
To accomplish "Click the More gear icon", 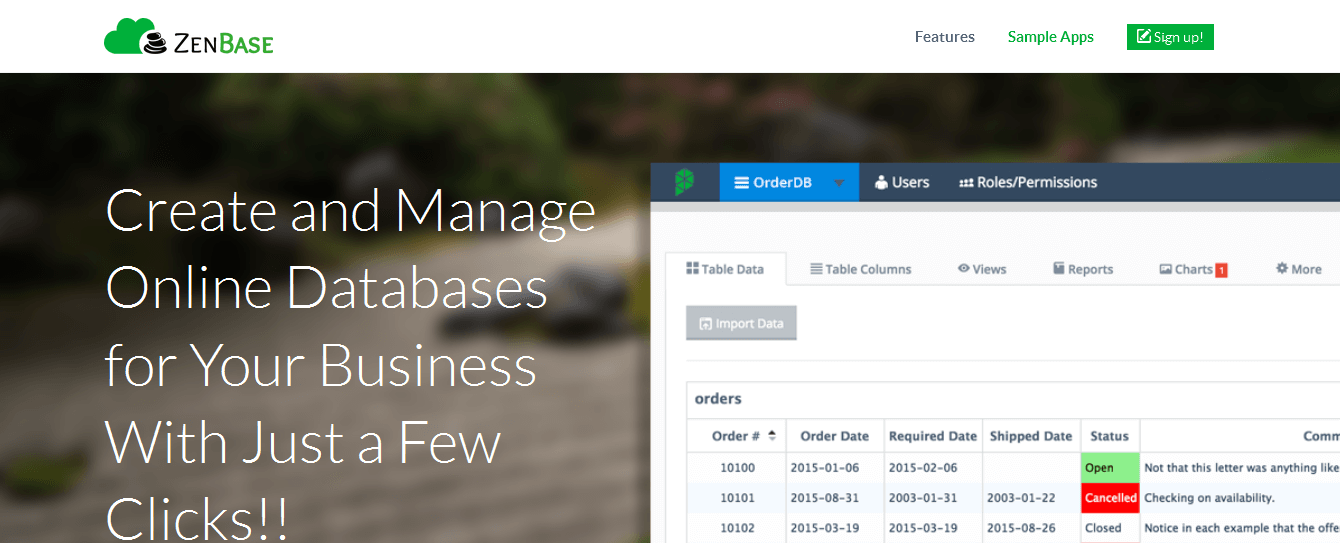I will 1282,268.
